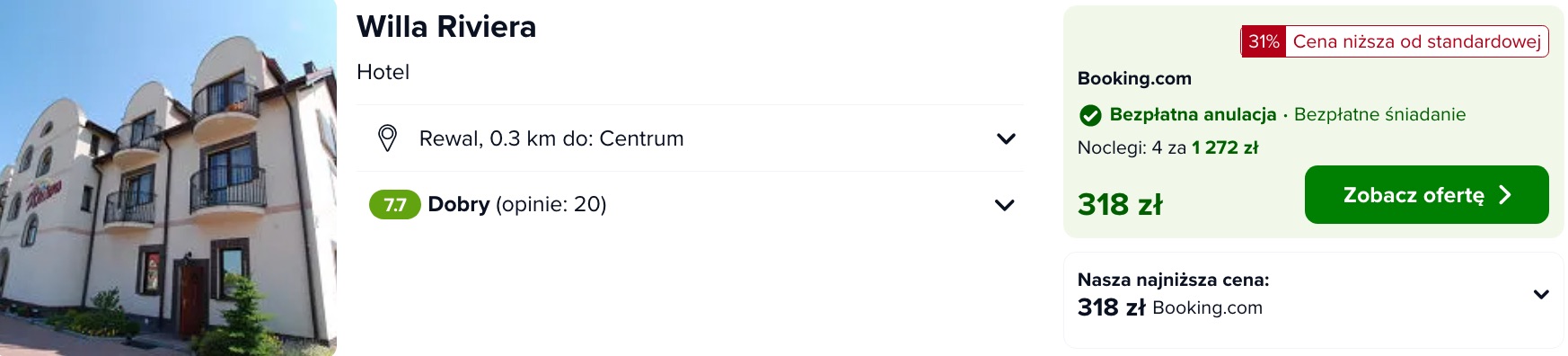Click the red 31% discount badge
Viewport: 1568px width, 356px height.
(1264, 41)
